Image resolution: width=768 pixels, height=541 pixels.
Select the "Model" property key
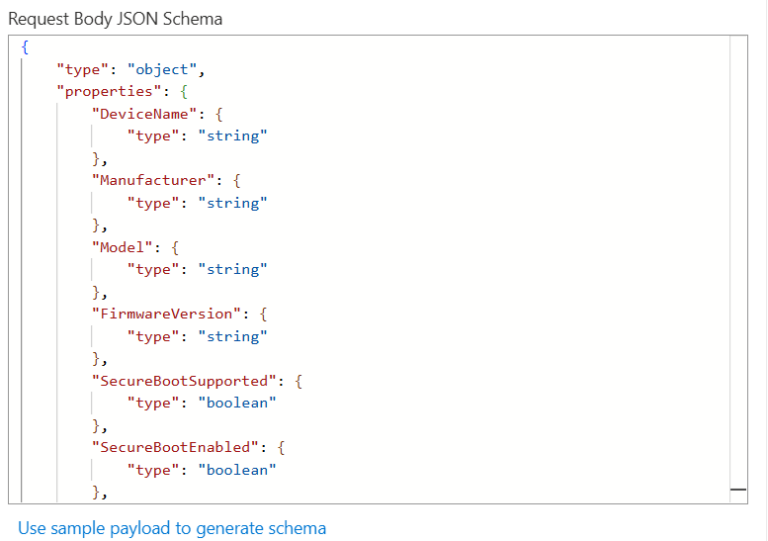click(122, 247)
